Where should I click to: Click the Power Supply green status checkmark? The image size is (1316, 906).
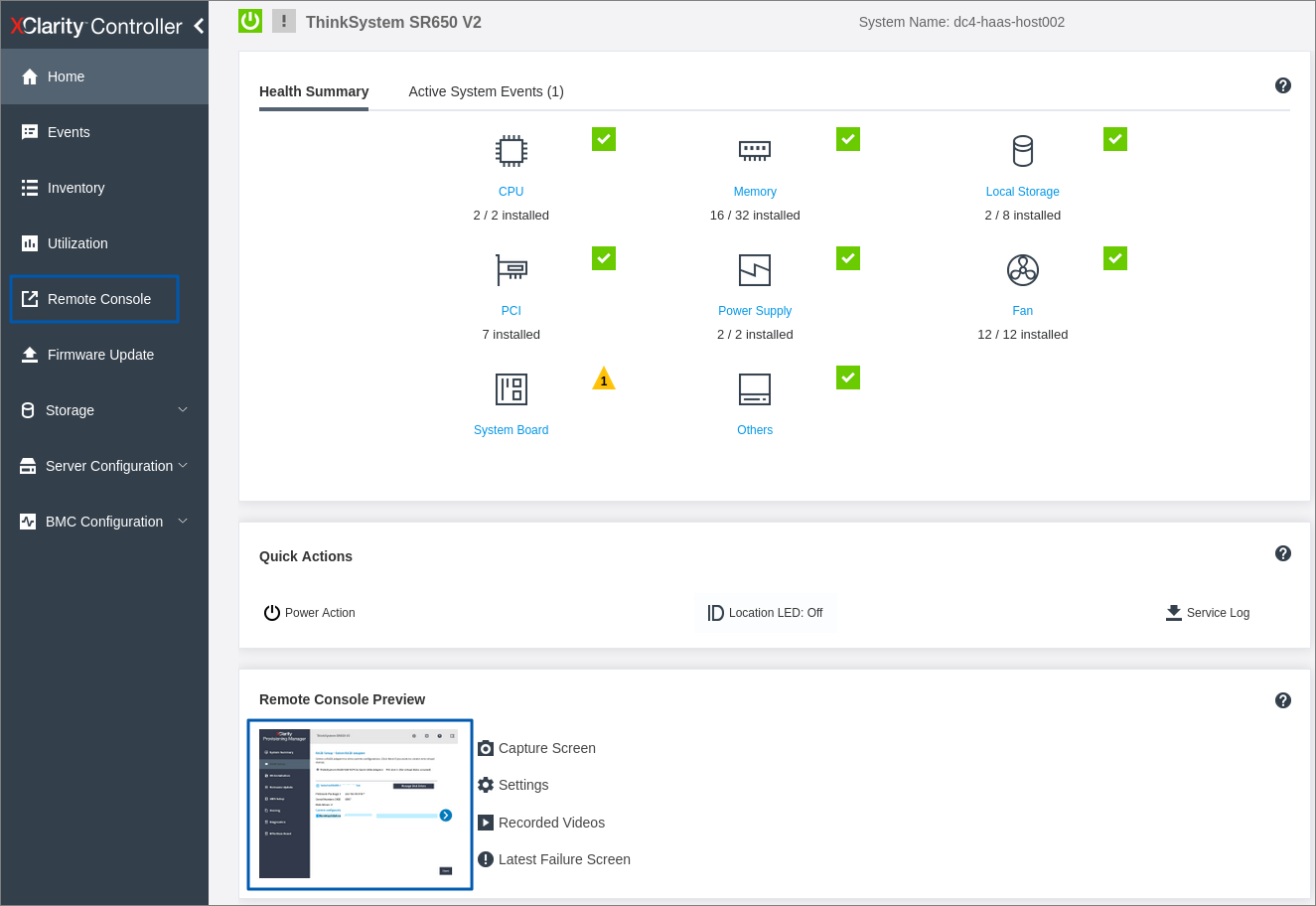(x=848, y=258)
